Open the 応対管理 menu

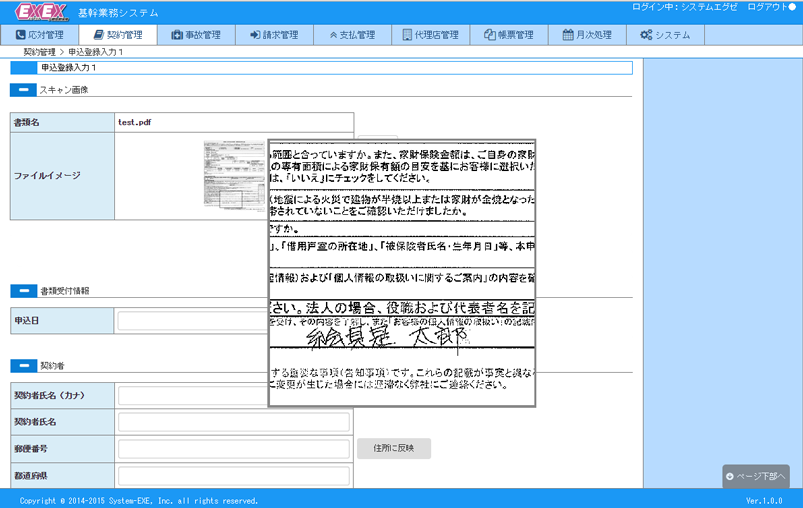point(40,35)
